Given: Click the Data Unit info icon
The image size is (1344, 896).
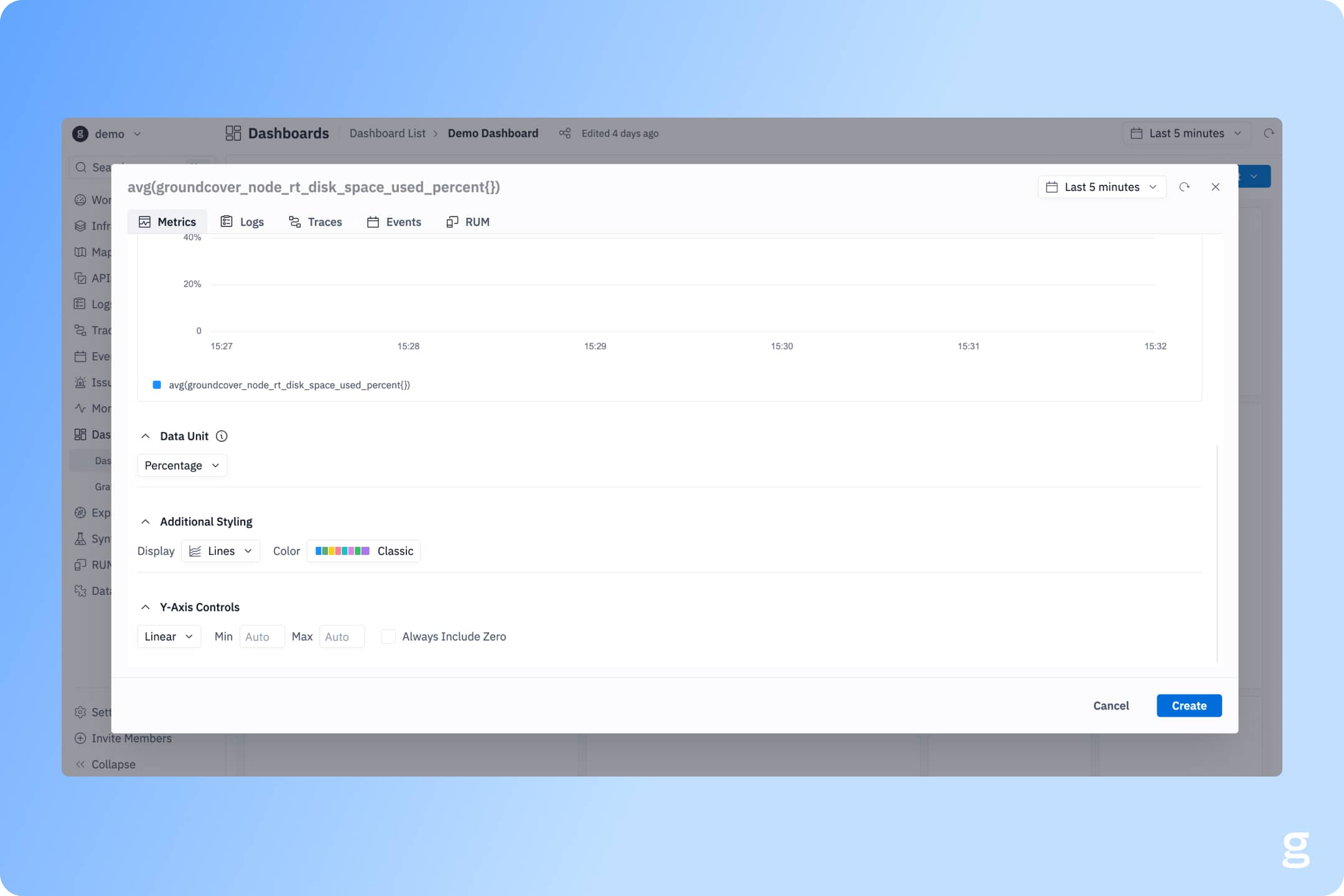Looking at the screenshot, I should (x=222, y=436).
